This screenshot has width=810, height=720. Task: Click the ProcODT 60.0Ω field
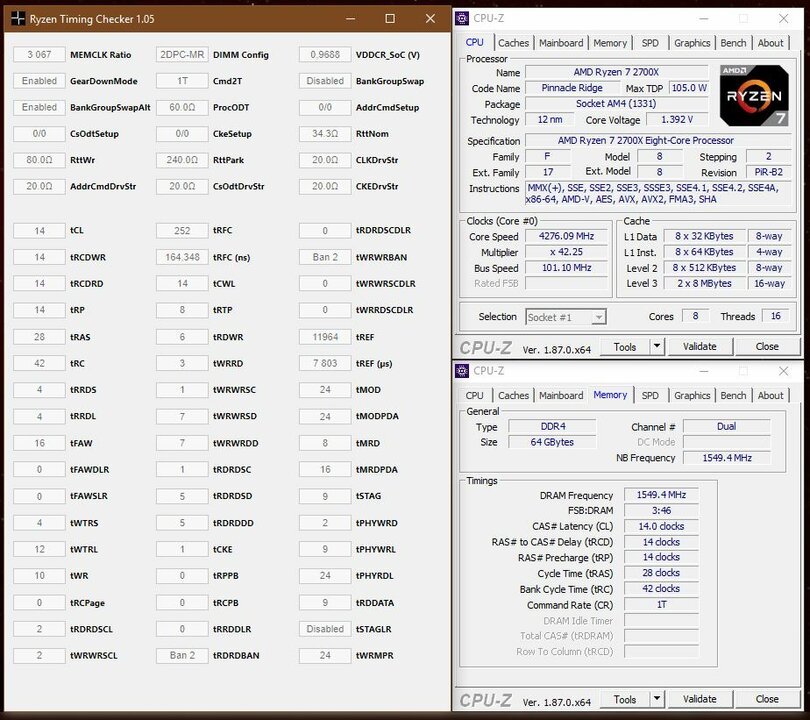182,107
